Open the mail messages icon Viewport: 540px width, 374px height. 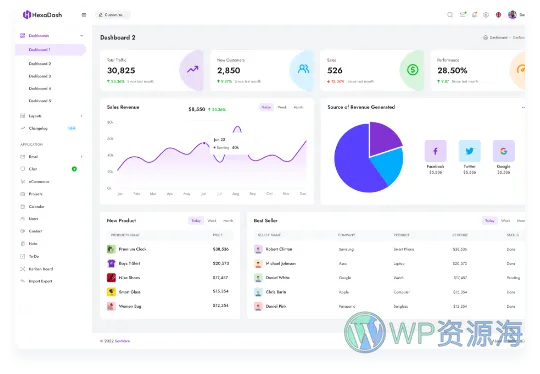(x=463, y=14)
